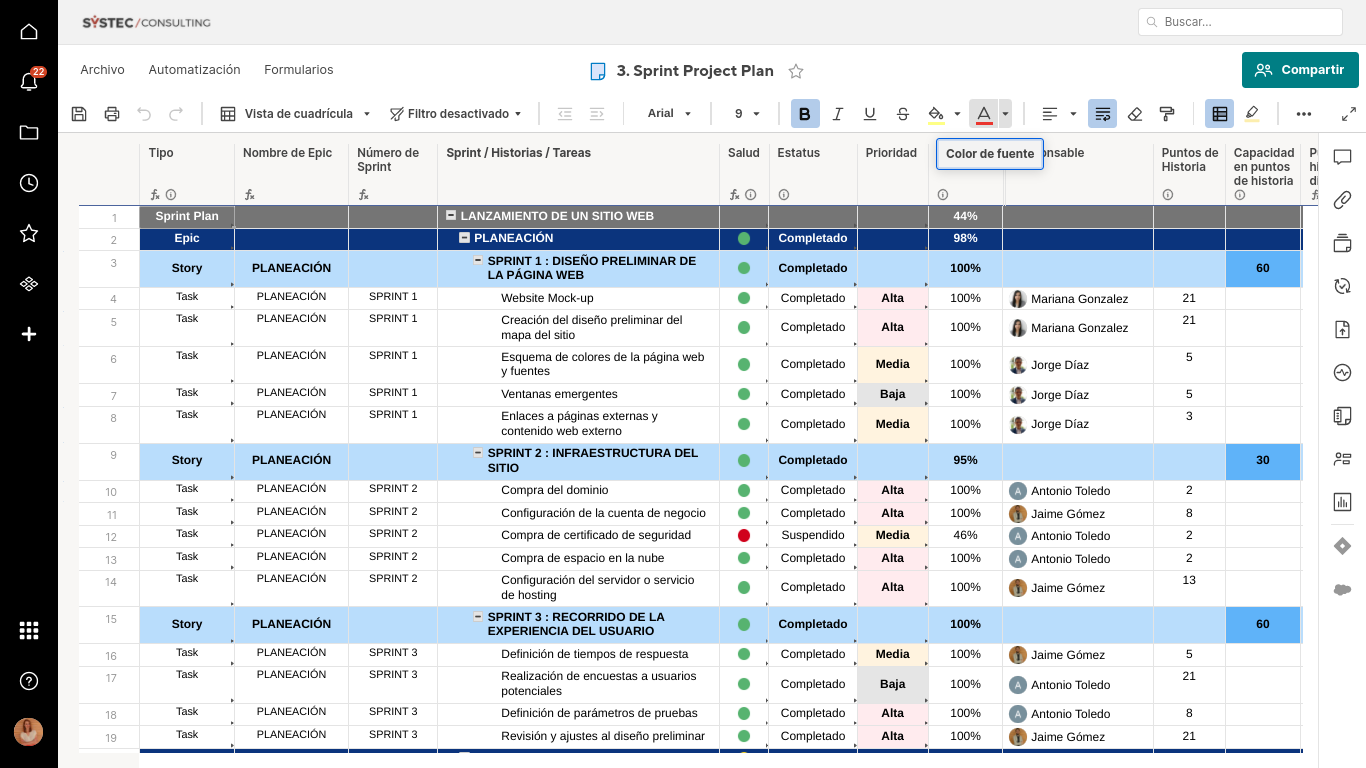Viewport: 1366px width, 768px height.
Task: Click the Undo arrow in toolbar
Action: [144, 114]
